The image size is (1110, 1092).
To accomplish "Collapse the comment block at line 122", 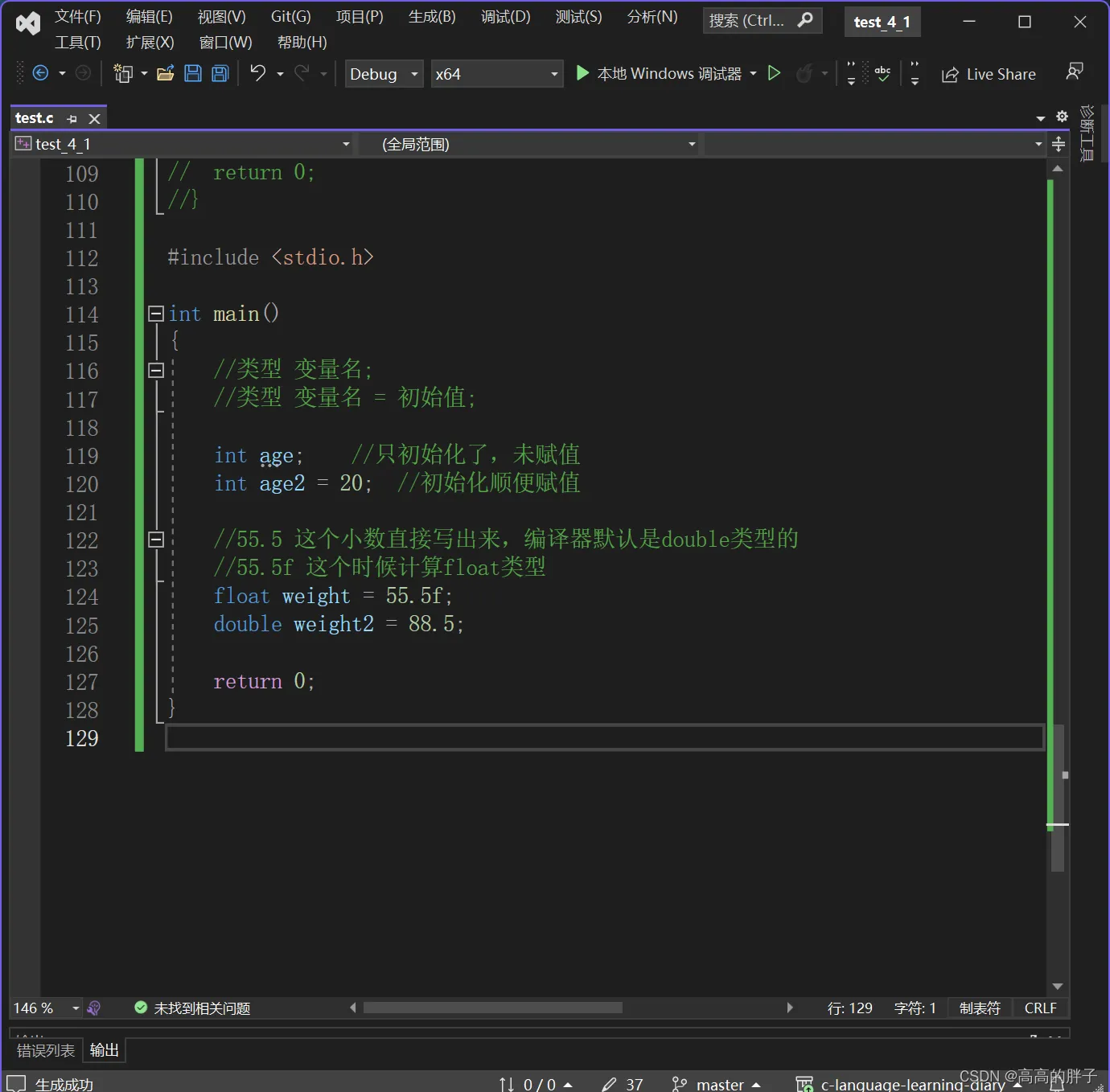I will click(156, 540).
